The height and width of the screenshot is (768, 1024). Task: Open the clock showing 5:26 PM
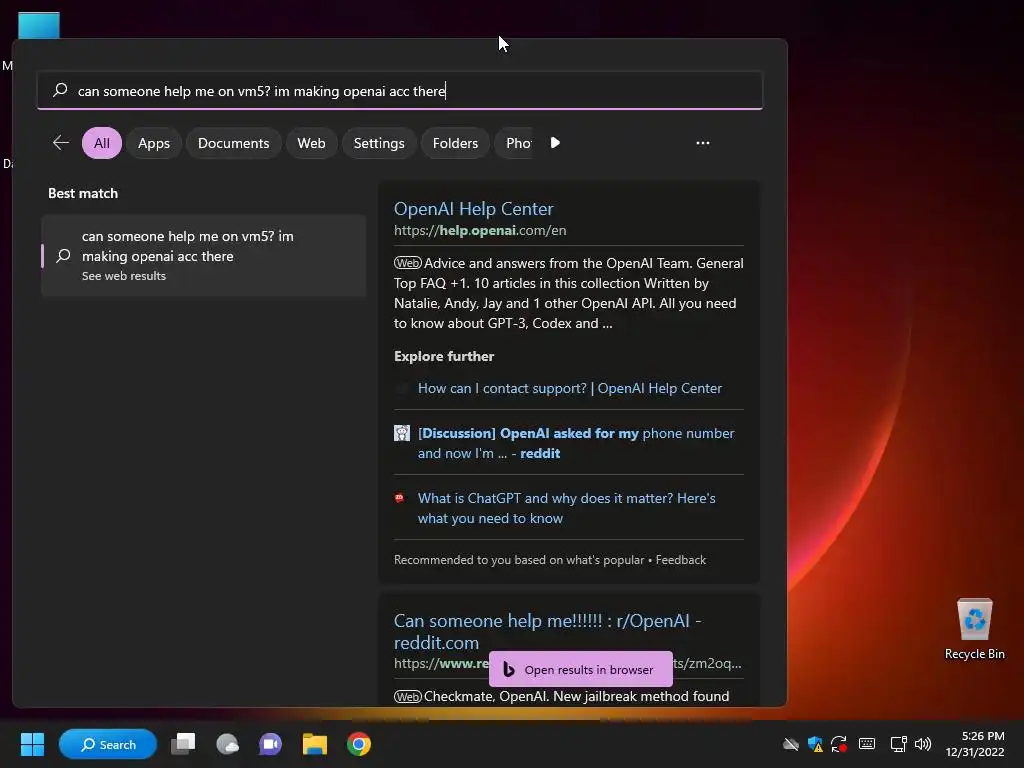976,744
